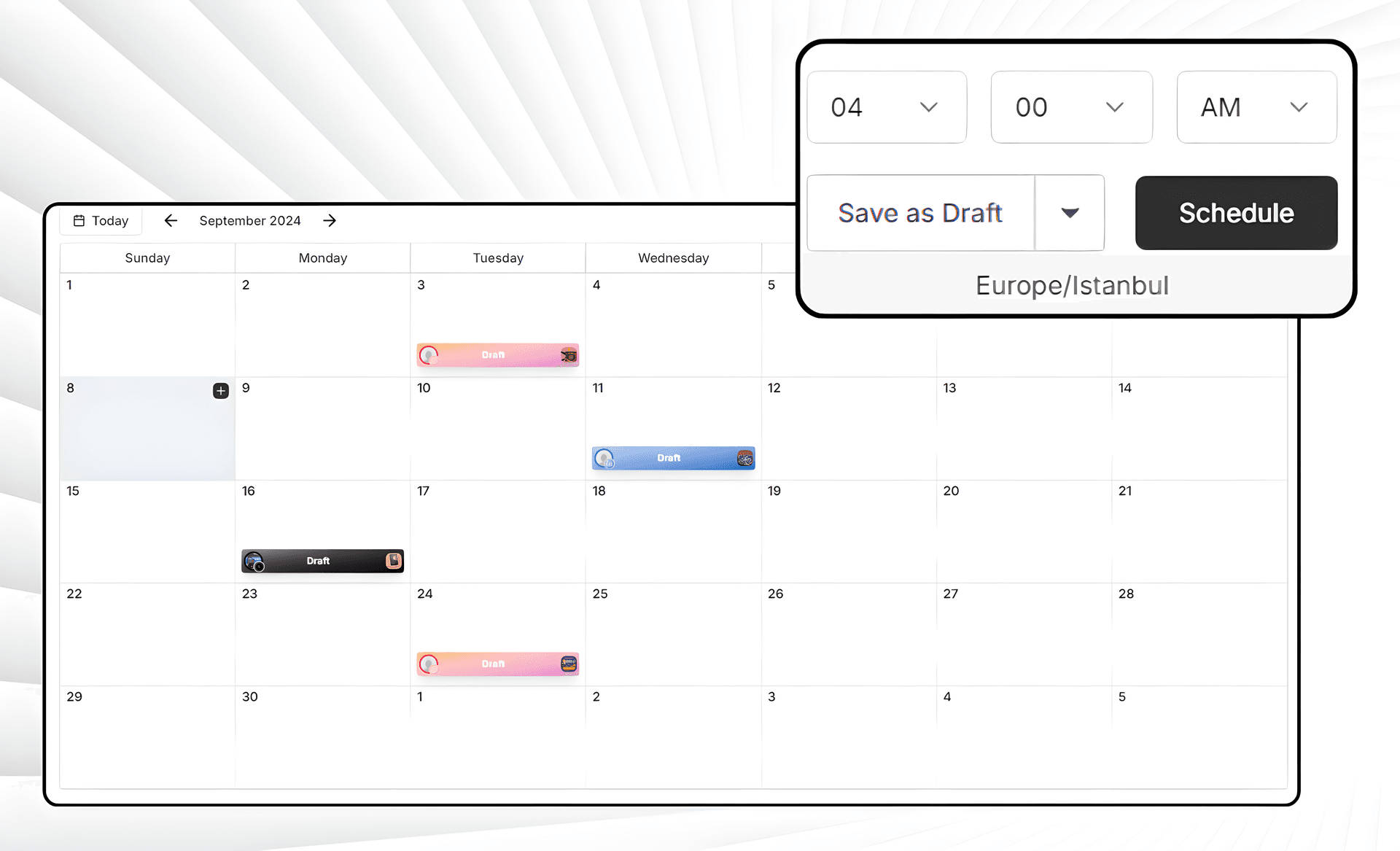The height and width of the screenshot is (851, 1400).
Task: Click the calendar icon next to Today
Action: (82, 220)
